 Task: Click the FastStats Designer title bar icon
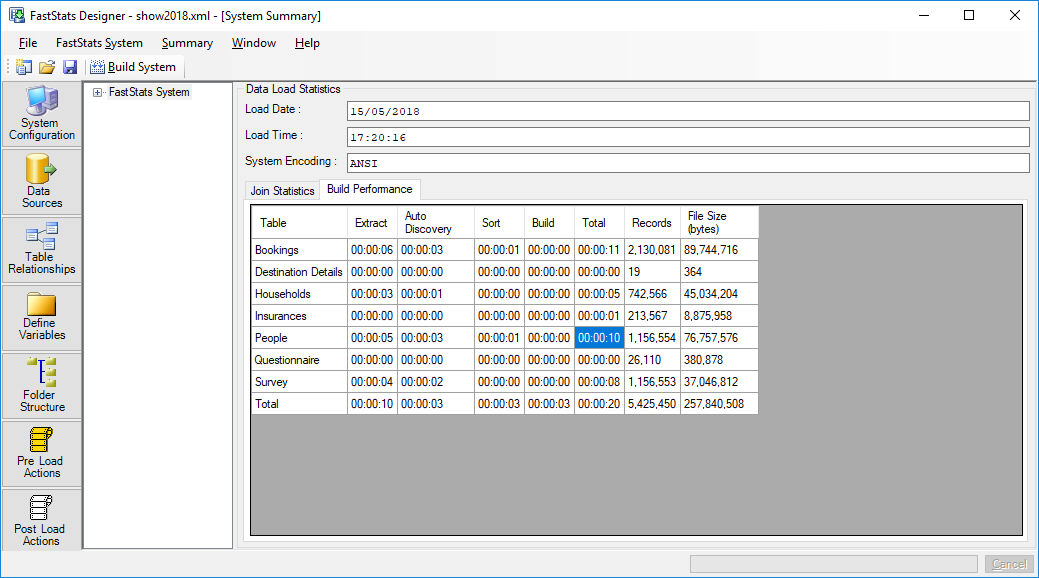17,15
